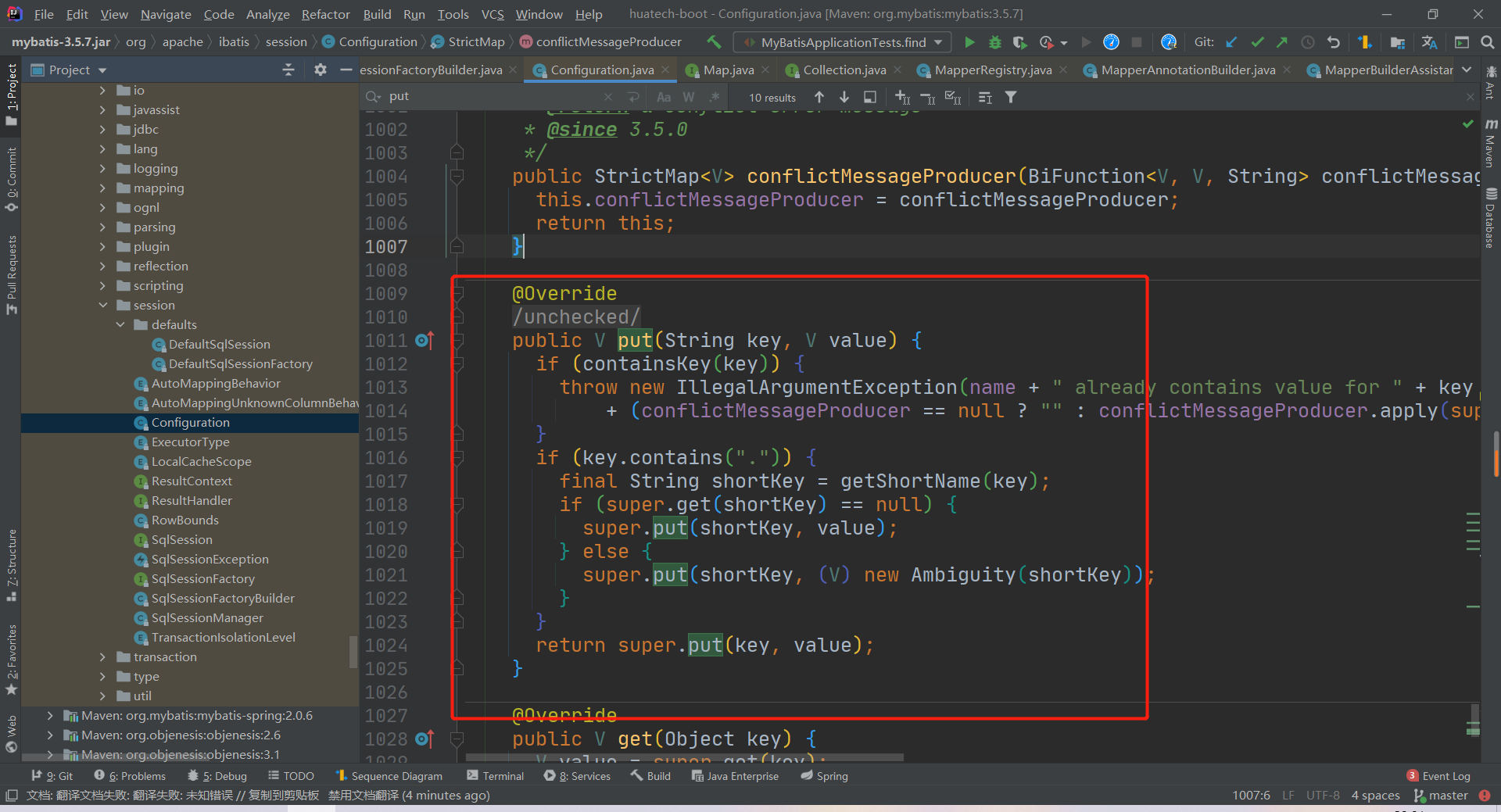The image size is (1501, 812).
Task: Click the search filter funnel icon
Action: [x=1011, y=97]
